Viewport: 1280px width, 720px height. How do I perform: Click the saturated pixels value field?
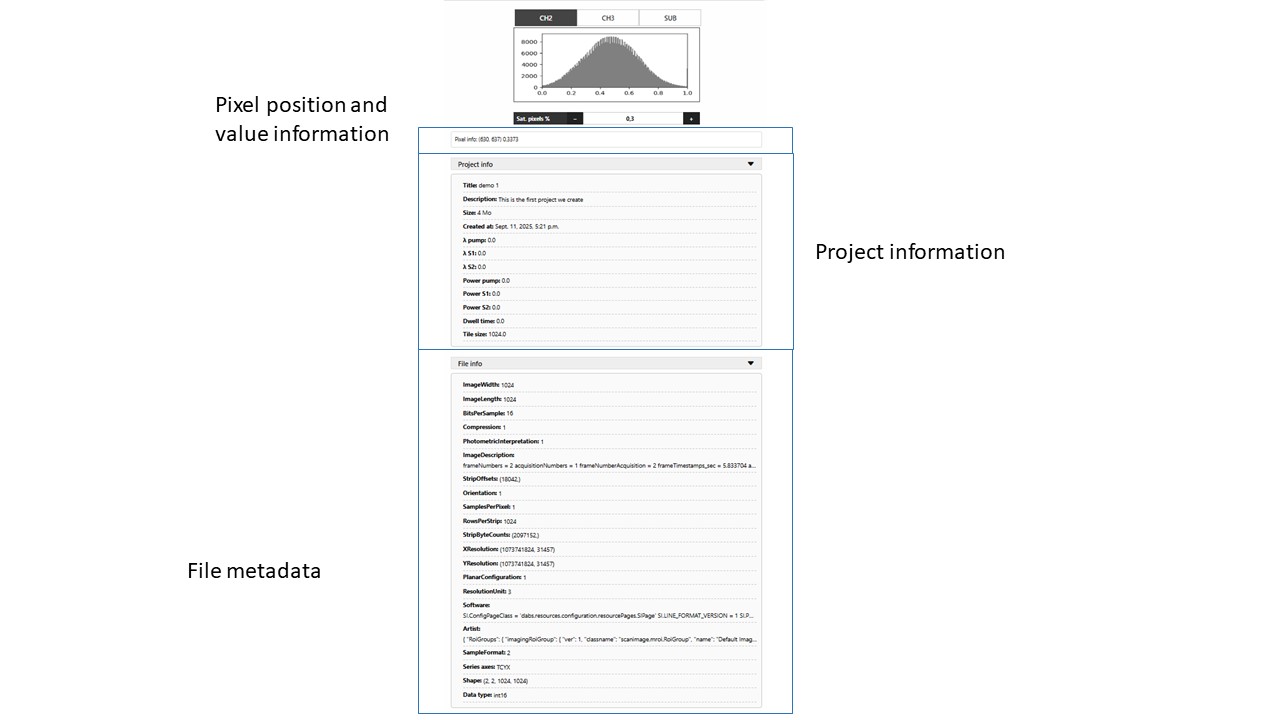(632, 118)
